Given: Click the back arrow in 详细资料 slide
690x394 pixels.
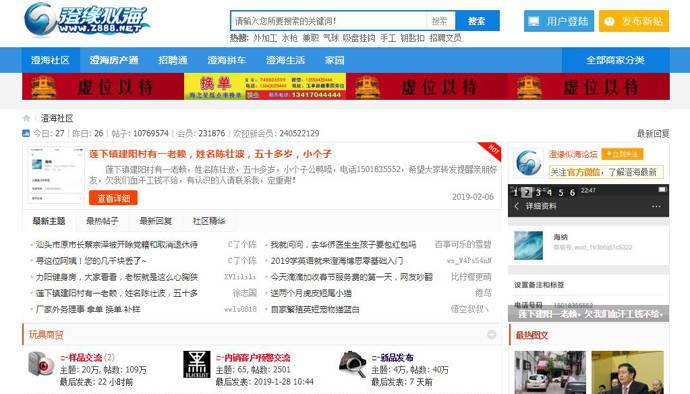Looking at the screenshot, I should click(x=517, y=206).
